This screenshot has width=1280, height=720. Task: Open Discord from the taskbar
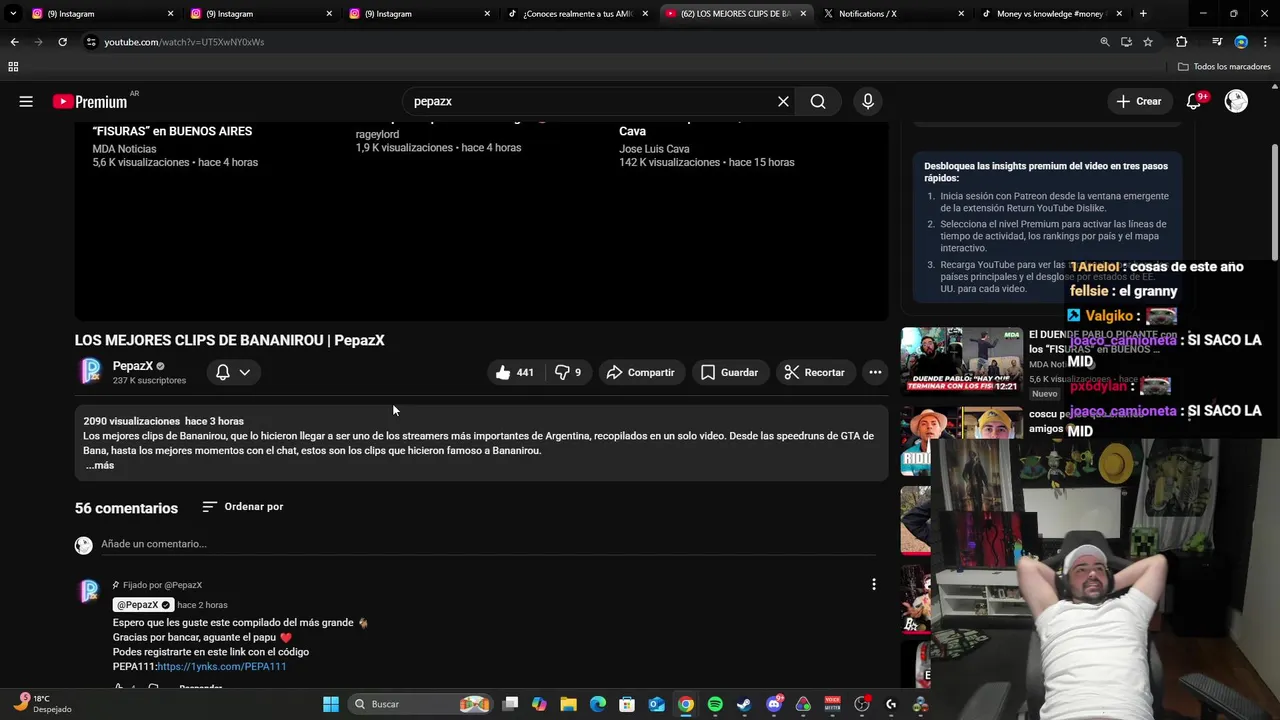(x=773, y=704)
